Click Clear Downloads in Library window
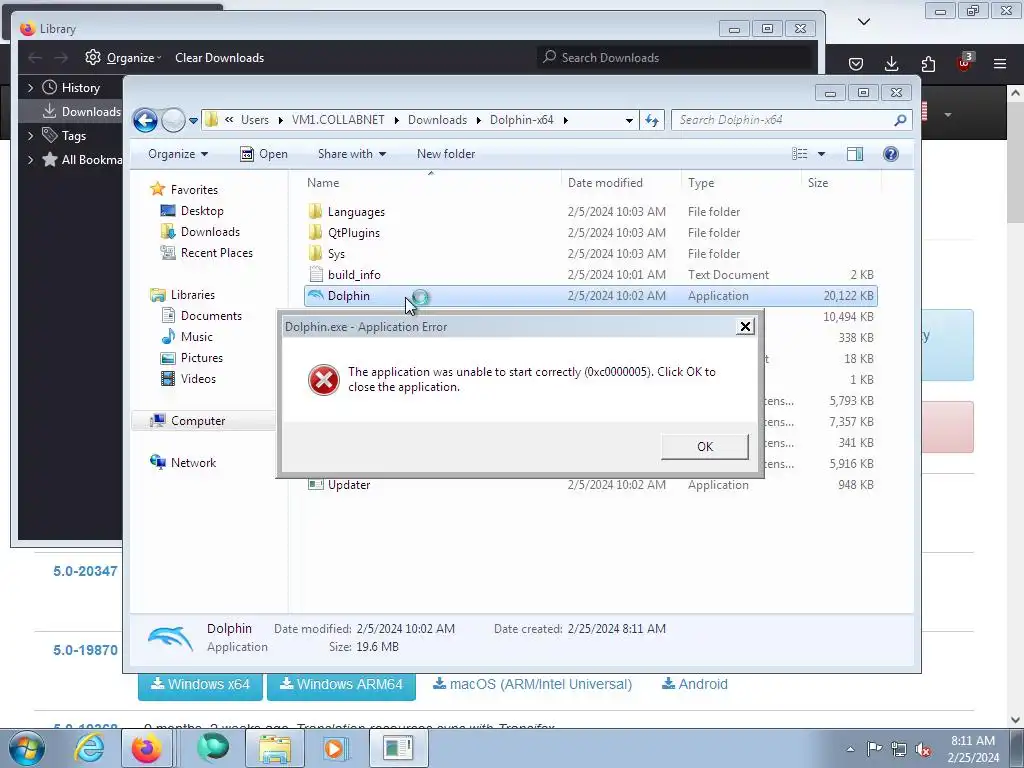Image resolution: width=1024 pixels, height=768 pixels. click(x=219, y=57)
